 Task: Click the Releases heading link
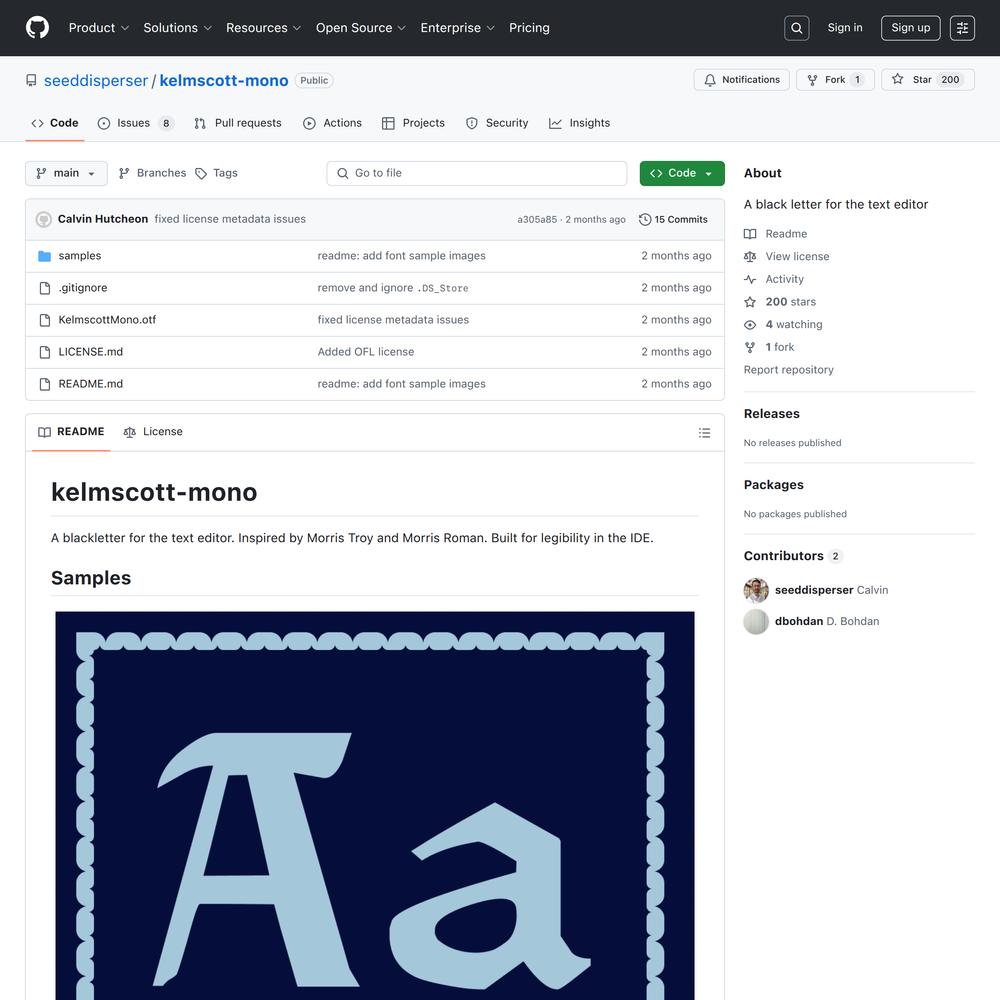[x=772, y=414]
